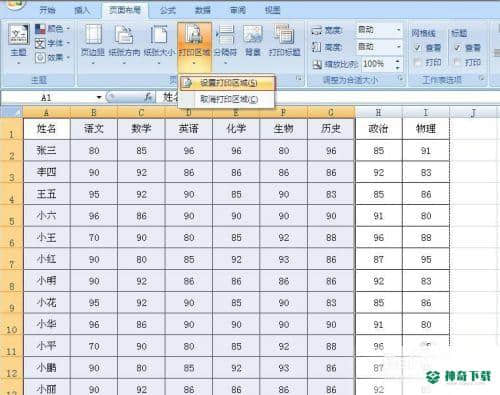The height and width of the screenshot is (395, 500).
Task: Click the 数学 header cell
Action: pyautogui.click(x=141, y=129)
